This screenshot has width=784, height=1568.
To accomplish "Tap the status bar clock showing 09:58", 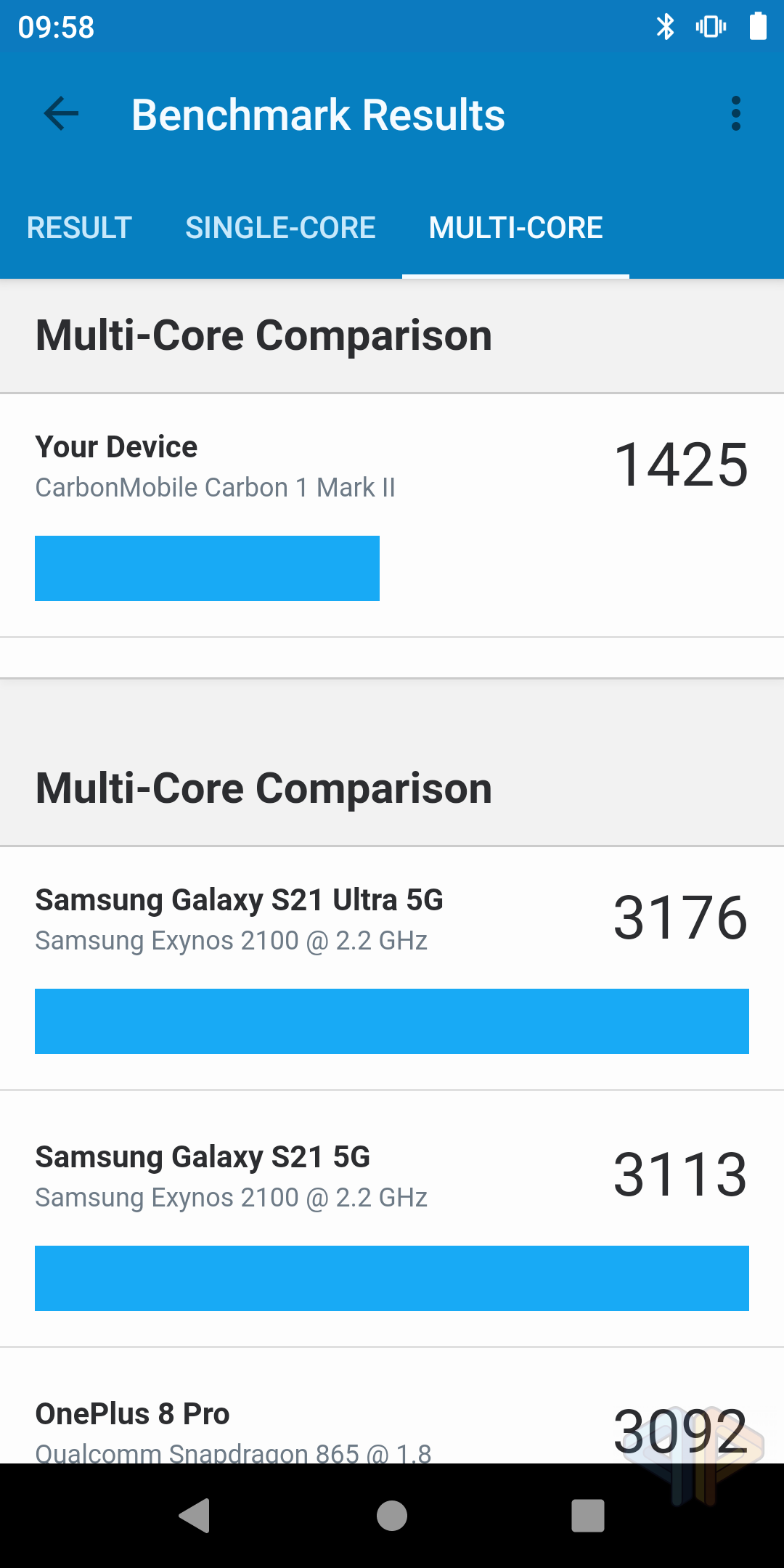I will pyautogui.click(x=57, y=28).
